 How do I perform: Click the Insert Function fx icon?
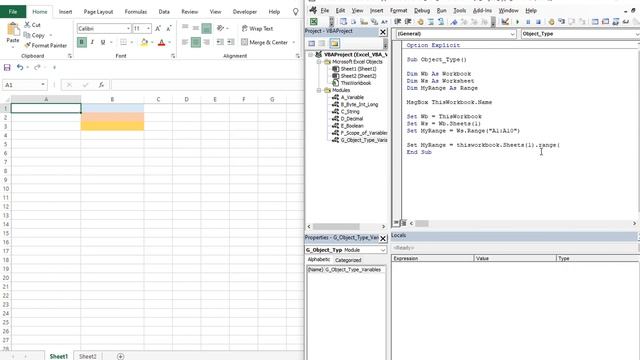(x=101, y=85)
